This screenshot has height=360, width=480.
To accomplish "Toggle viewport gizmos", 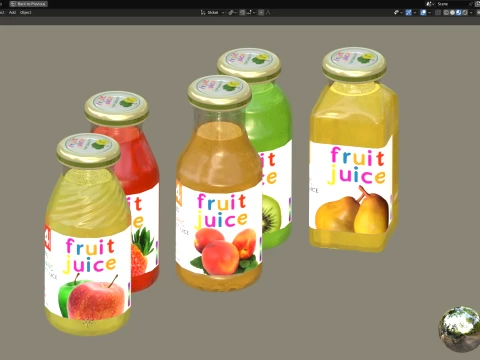I will pos(408,13).
